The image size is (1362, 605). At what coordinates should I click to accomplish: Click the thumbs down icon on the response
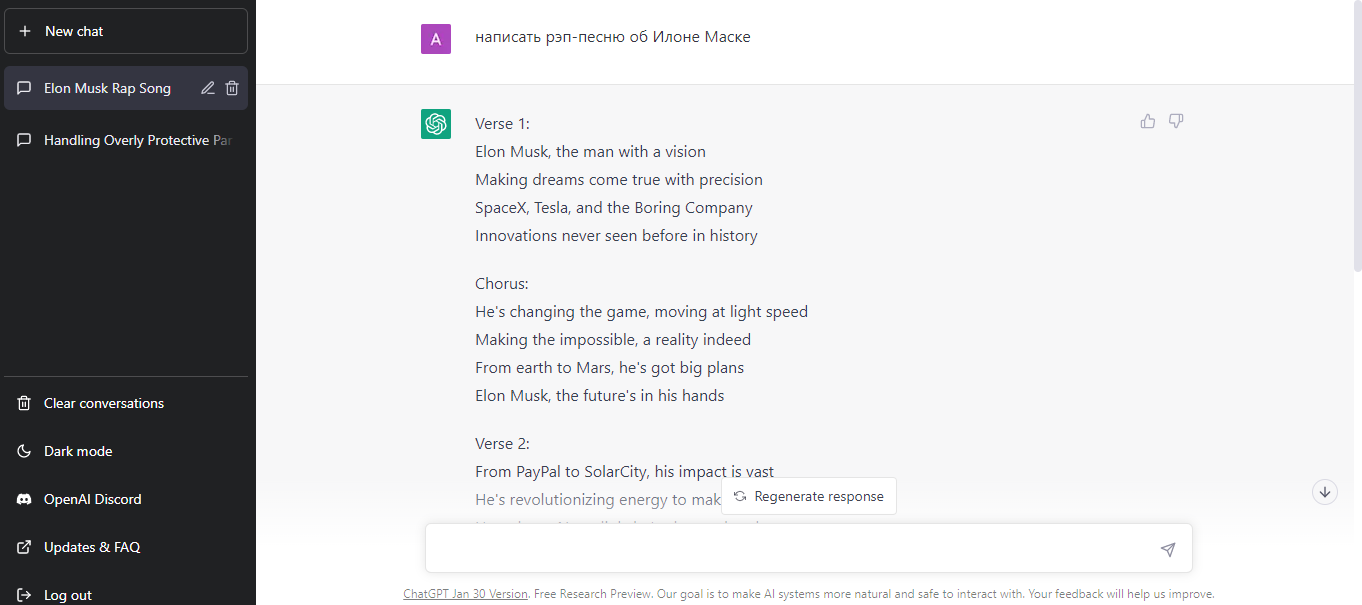(1176, 121)
